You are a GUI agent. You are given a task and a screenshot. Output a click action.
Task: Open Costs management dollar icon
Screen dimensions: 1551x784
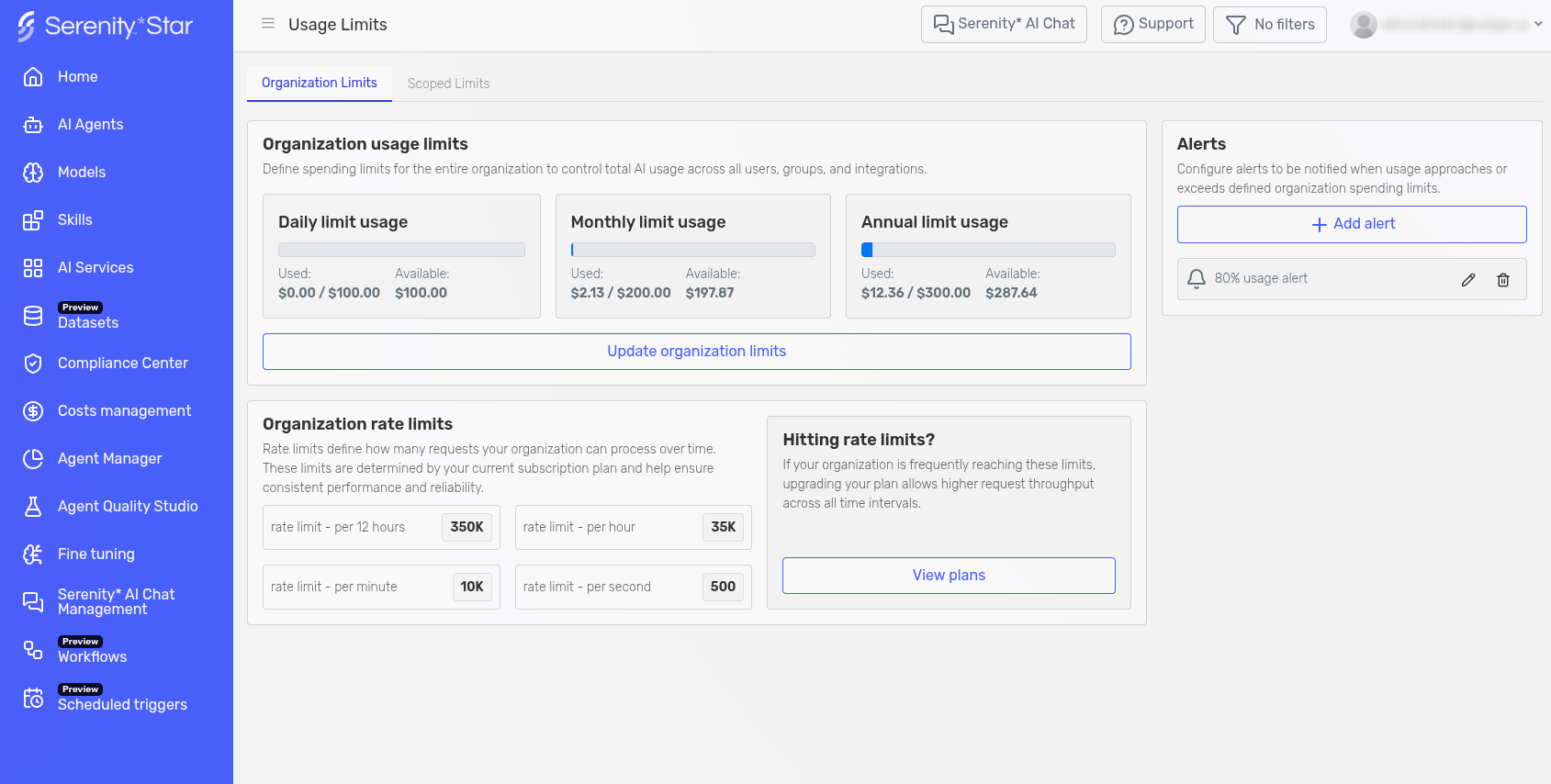(33, 411)
